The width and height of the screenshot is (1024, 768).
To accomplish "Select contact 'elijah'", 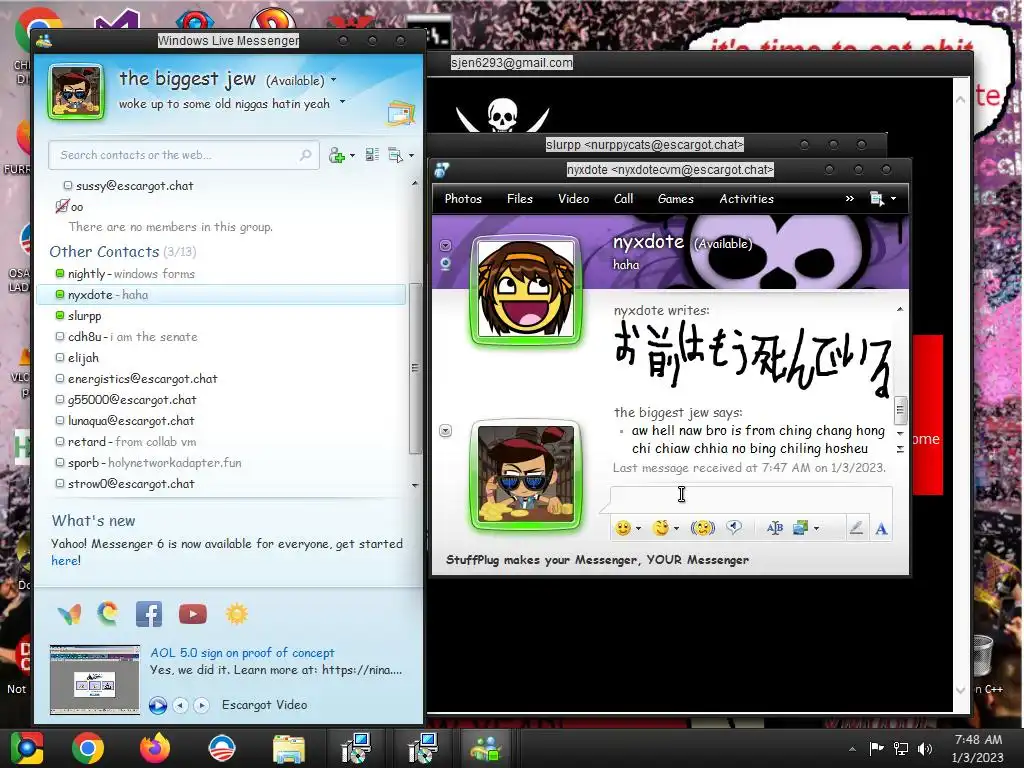I will tap(221, 358).
